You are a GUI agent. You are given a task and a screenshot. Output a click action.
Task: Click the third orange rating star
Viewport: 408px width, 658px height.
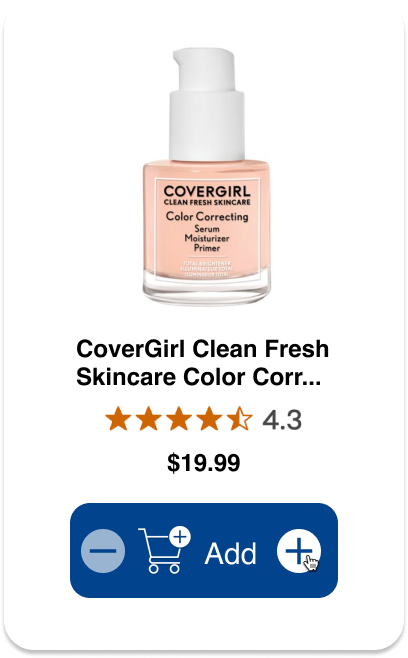[179, 419]
